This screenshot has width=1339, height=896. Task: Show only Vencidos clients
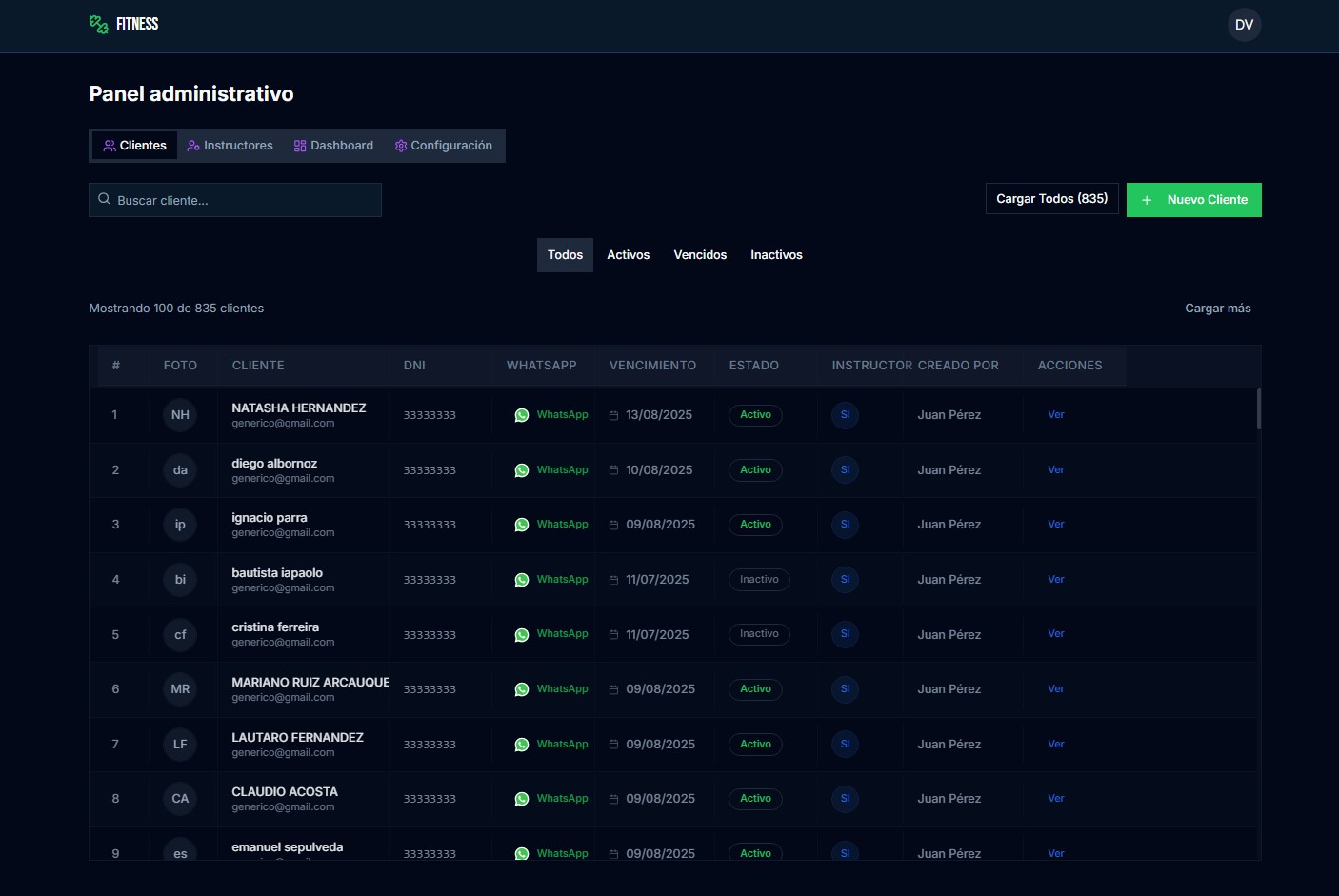click(x=700, y=255)
